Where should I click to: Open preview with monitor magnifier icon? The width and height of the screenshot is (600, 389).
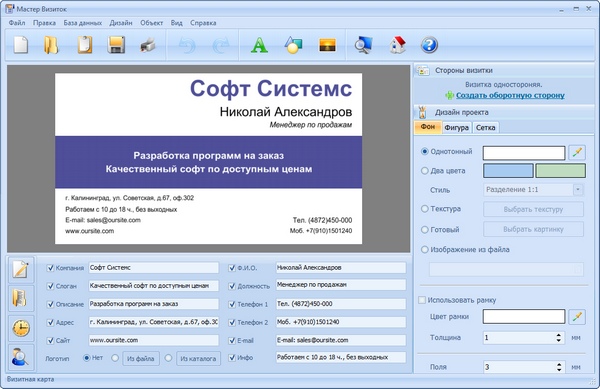[x=363, y=45]
